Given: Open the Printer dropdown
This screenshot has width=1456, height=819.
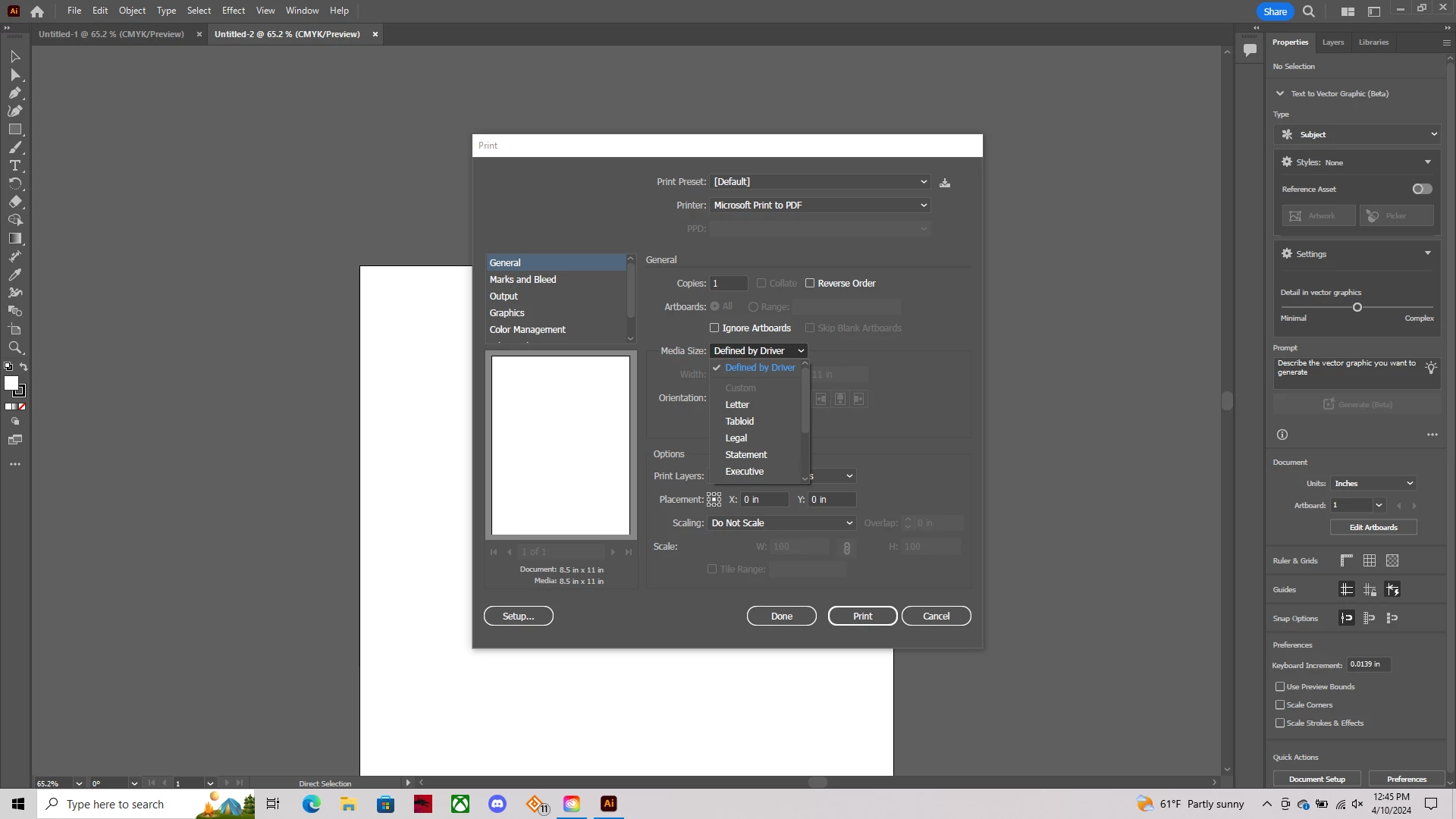Looking at the screenshot, I should click(x=819, y=206).
